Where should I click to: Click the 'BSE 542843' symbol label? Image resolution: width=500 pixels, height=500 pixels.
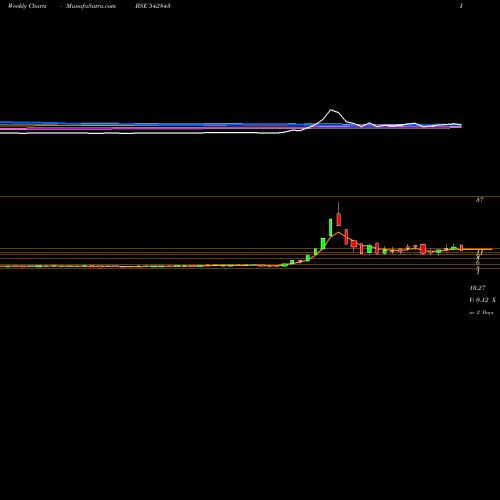(153, 6)
